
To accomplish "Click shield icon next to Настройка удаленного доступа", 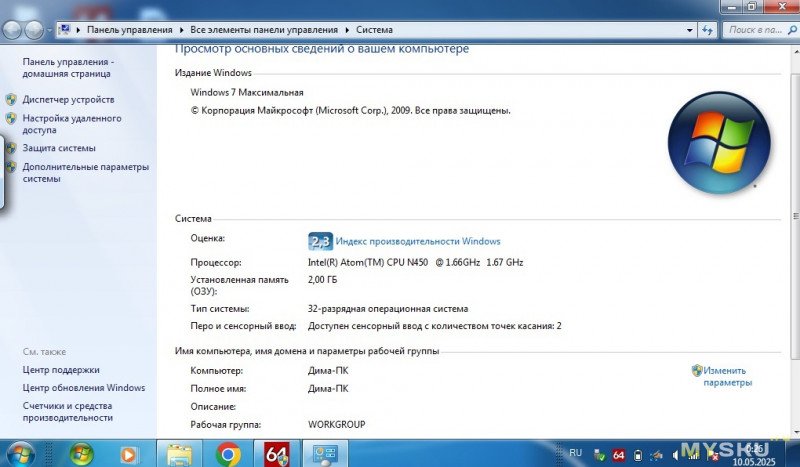I will click(x=11, y=118).
